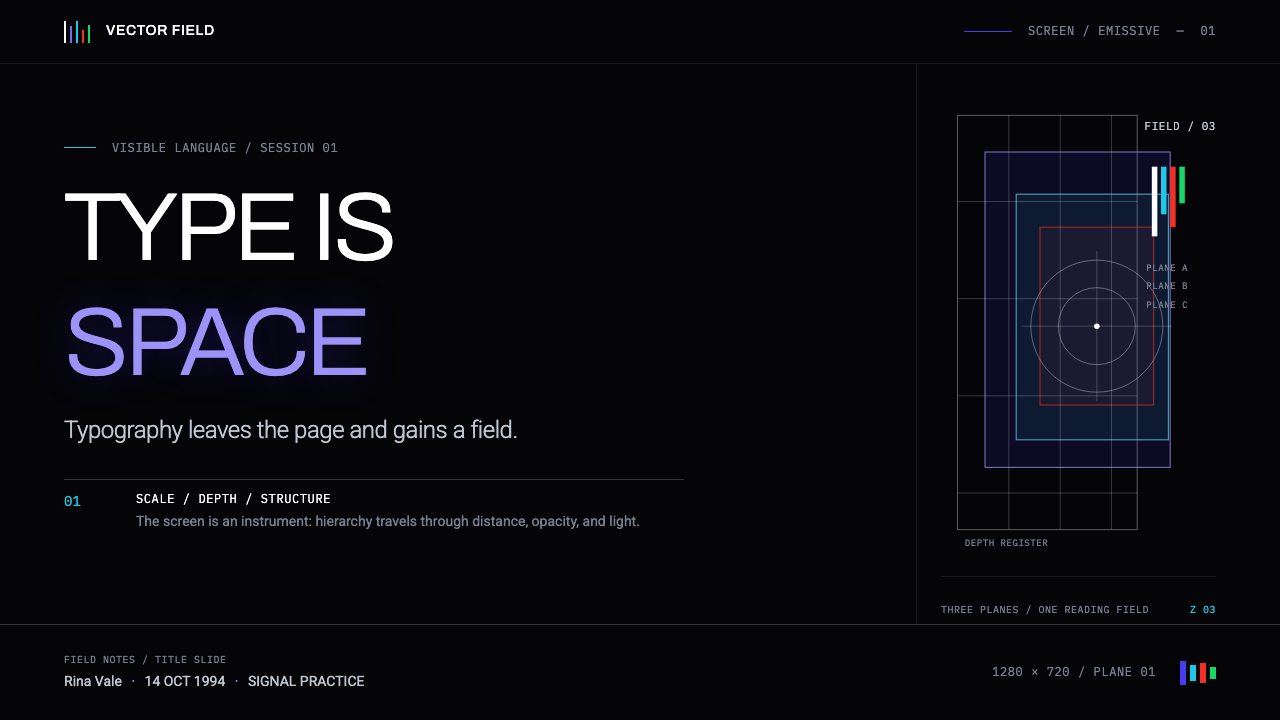Click the sentence starting 'The screen is an instrument'

388,521
